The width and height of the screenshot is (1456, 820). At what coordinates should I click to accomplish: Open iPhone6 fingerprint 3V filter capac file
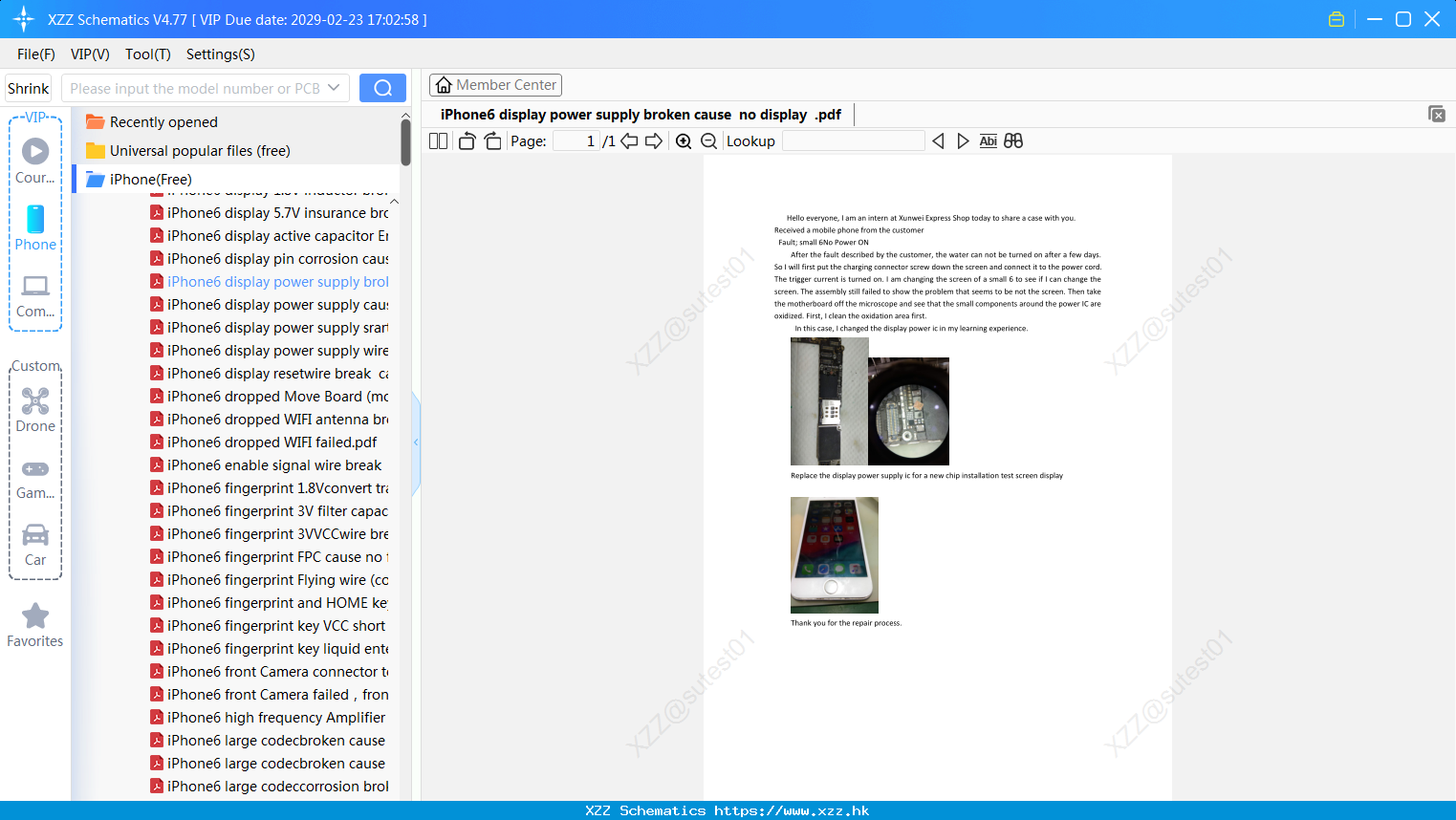[x=270, y=511]
